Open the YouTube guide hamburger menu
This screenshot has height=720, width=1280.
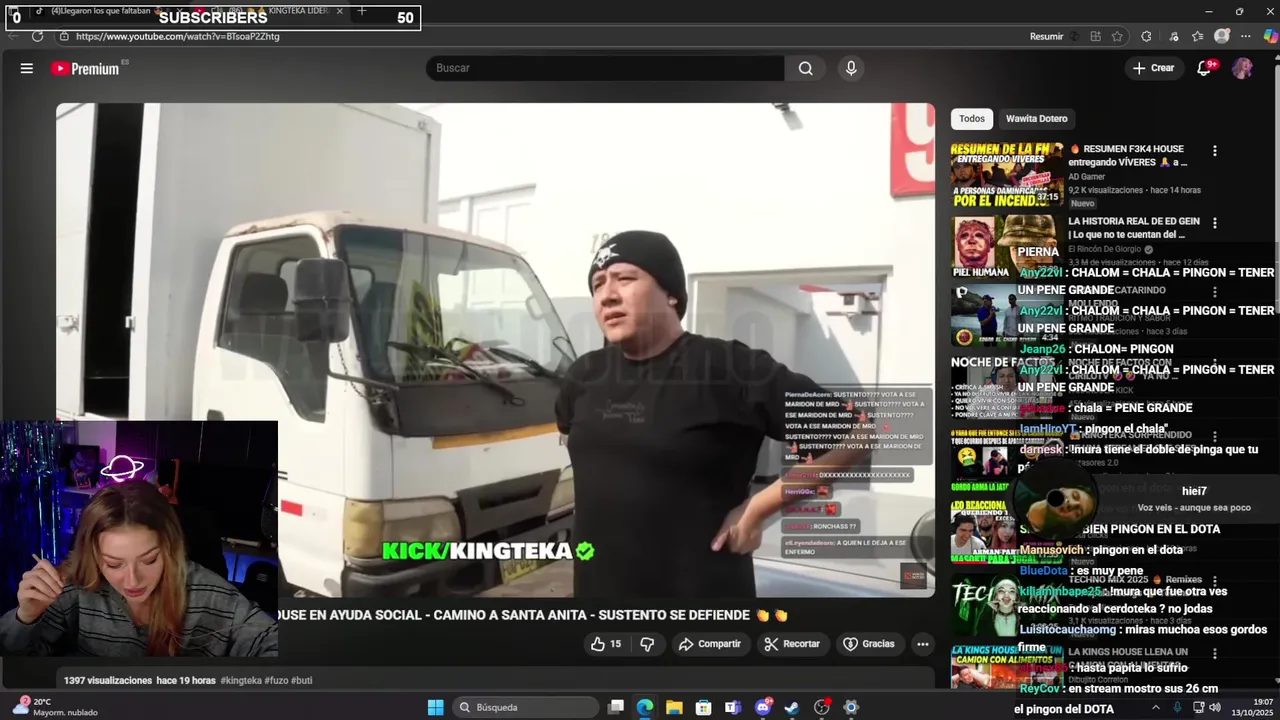click(x=27, y=68)
